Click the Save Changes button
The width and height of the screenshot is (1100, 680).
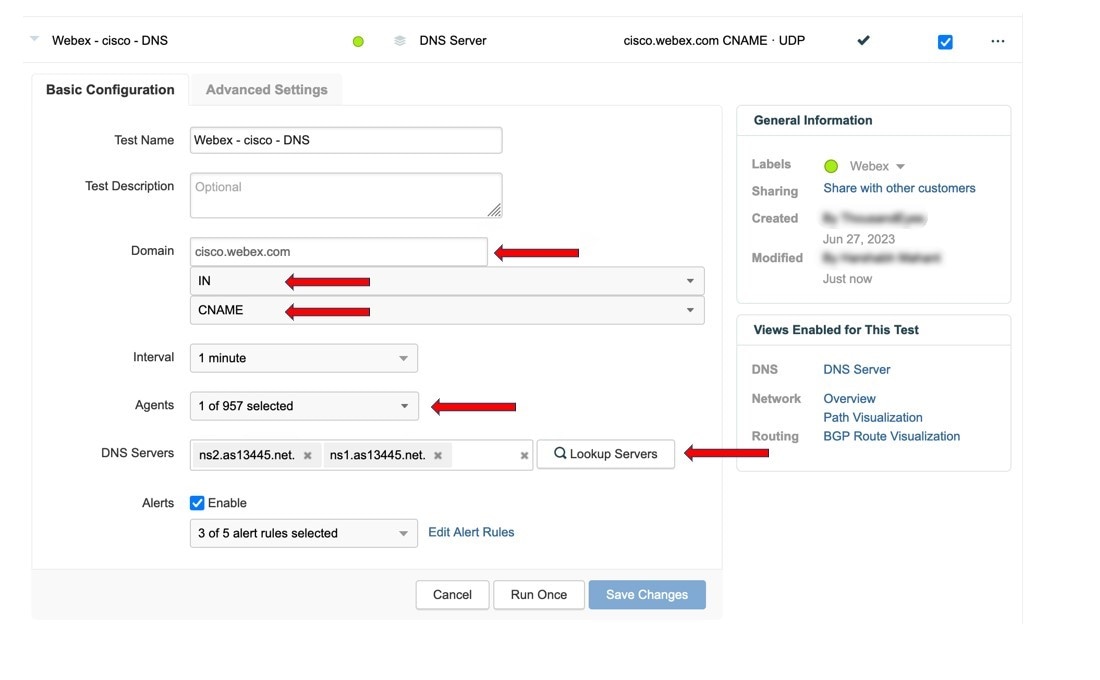click(x=647, y=595)
